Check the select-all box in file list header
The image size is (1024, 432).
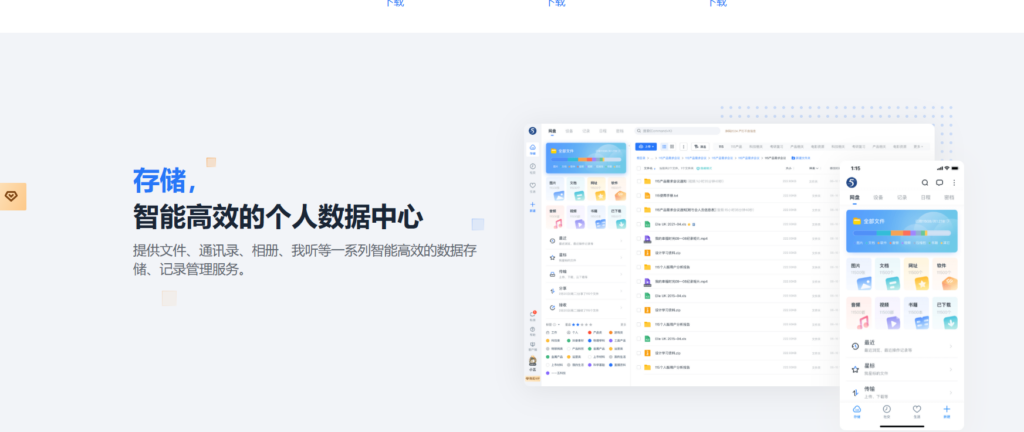pyautogui.click(x=639, y=168)
